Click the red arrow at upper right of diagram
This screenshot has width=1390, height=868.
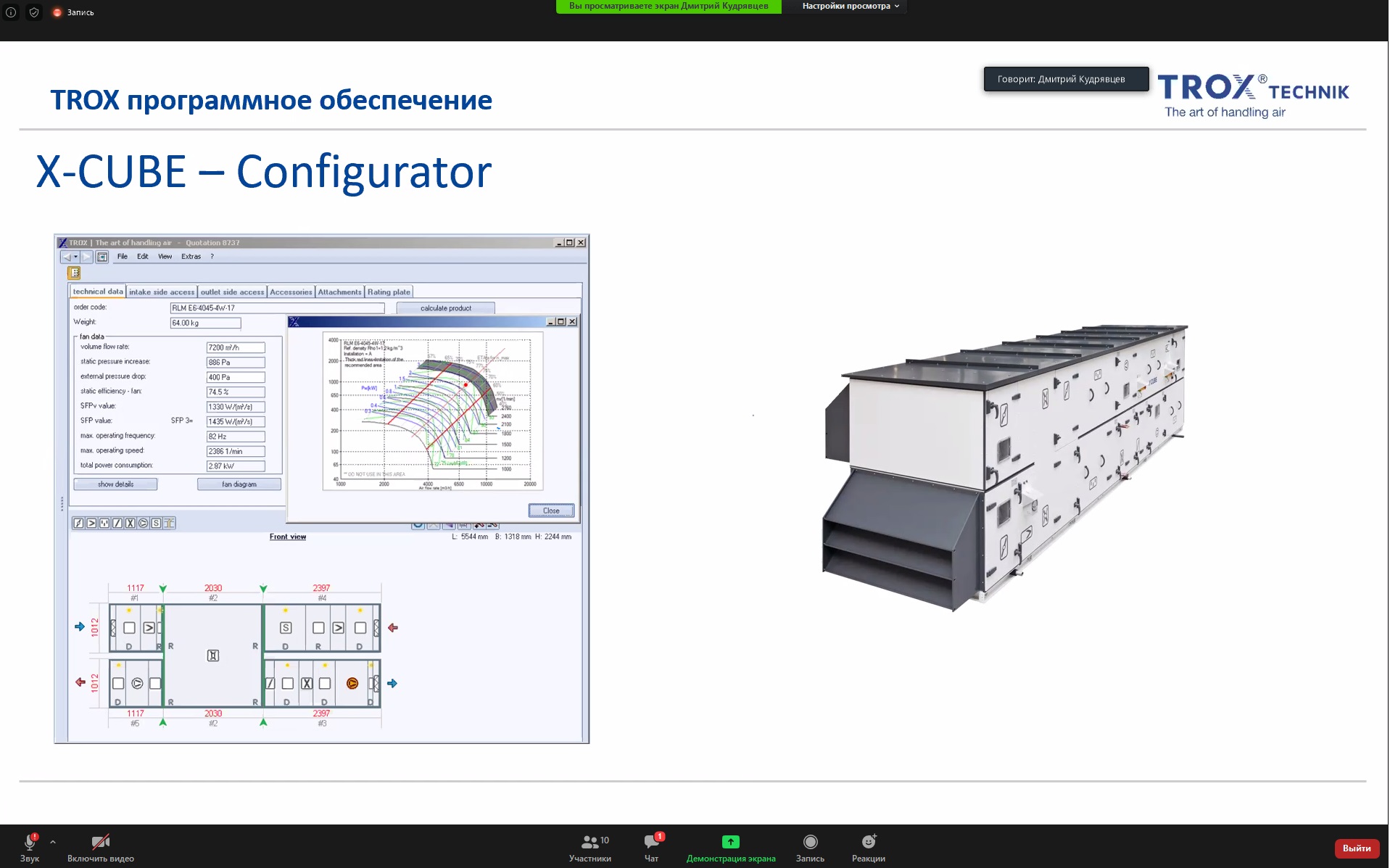(x=393, y=627)
